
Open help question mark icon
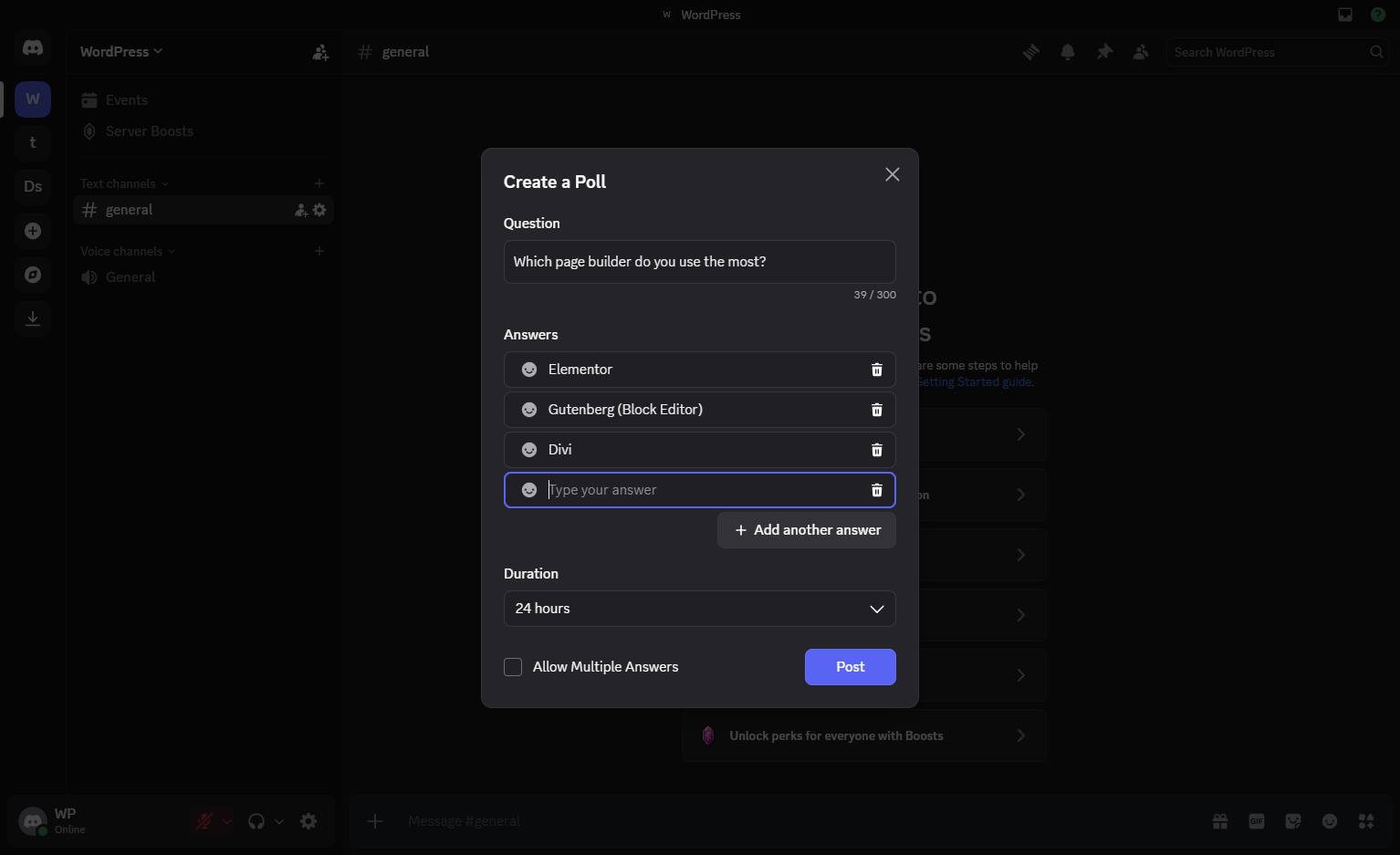[x=1378, y=15]
